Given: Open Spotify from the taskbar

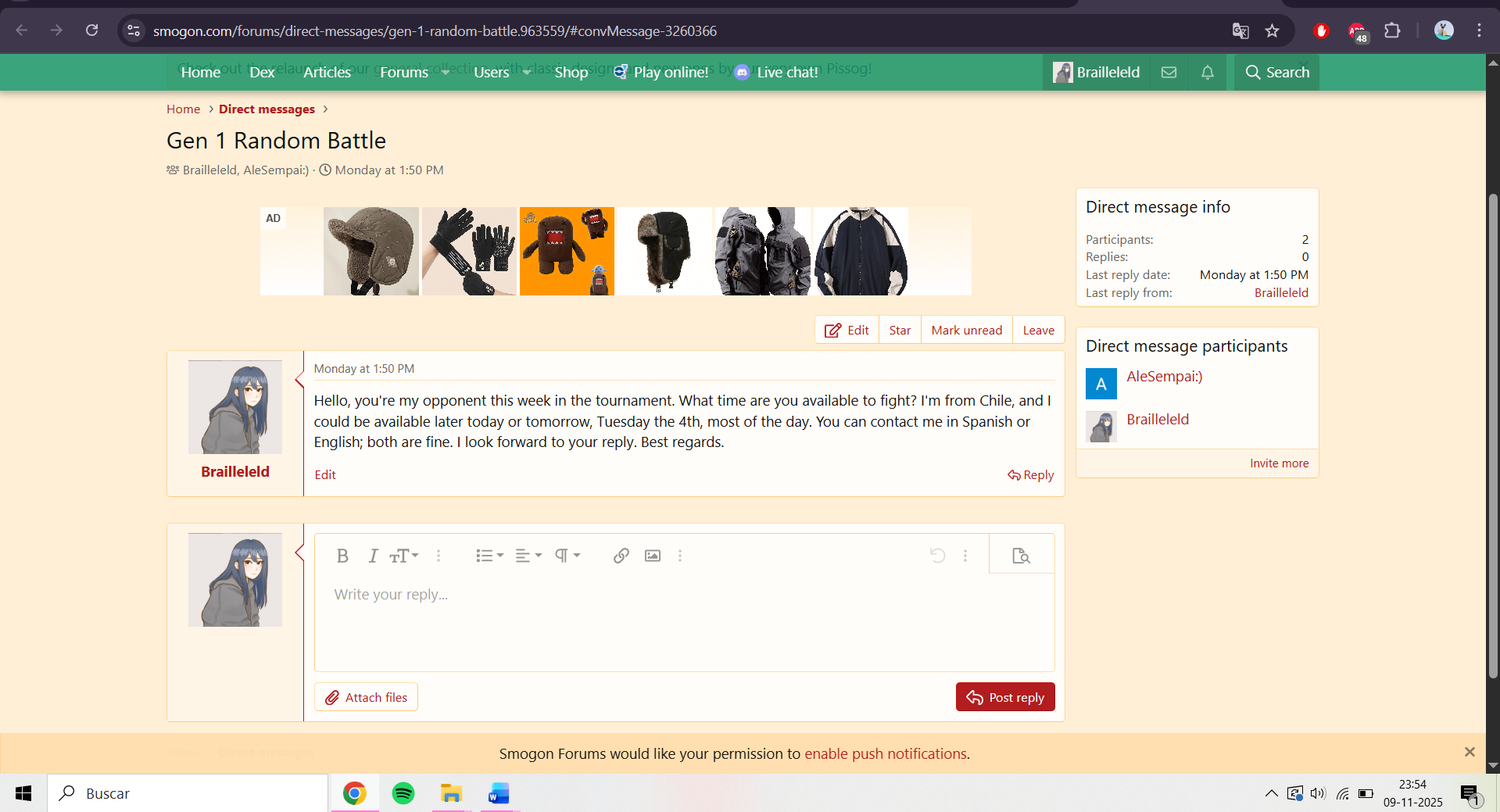Looking at the screenshot, I should (x=403, y=793).
